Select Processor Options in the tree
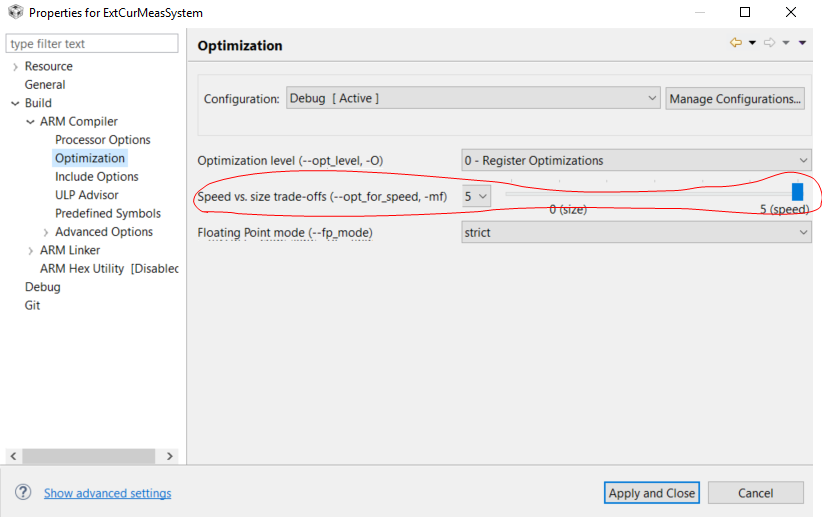The height and width of the screenshot is (517, 822). (103, 140)
